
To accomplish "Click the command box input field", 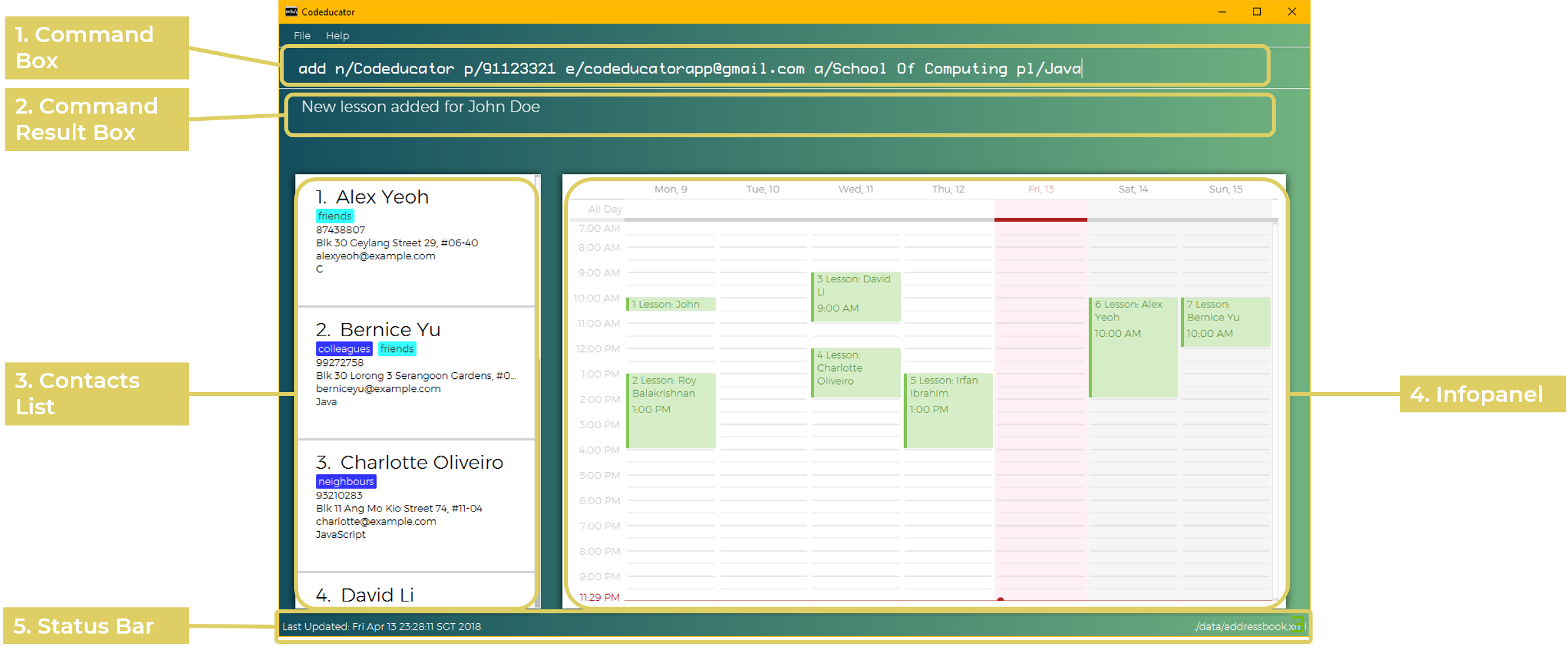I will (x=775, y=66).
